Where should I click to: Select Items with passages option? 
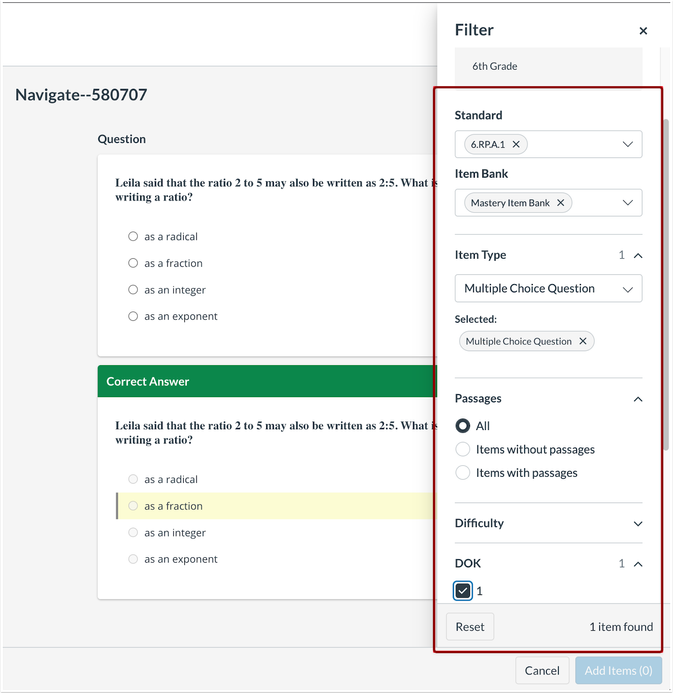(x=463, y=473)
